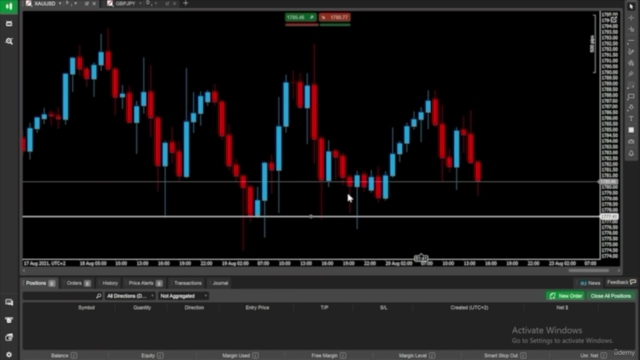Sort by the Symbol column header
Screen dimensions: 640x360
pos(87,307)
